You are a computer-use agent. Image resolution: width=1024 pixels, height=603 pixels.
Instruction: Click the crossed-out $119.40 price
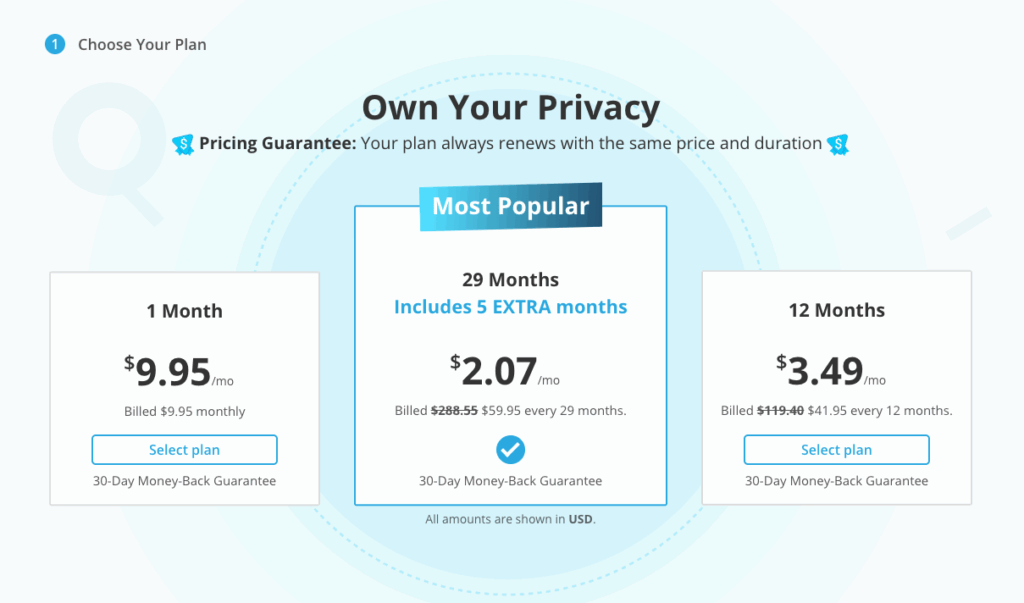point(780,410)
